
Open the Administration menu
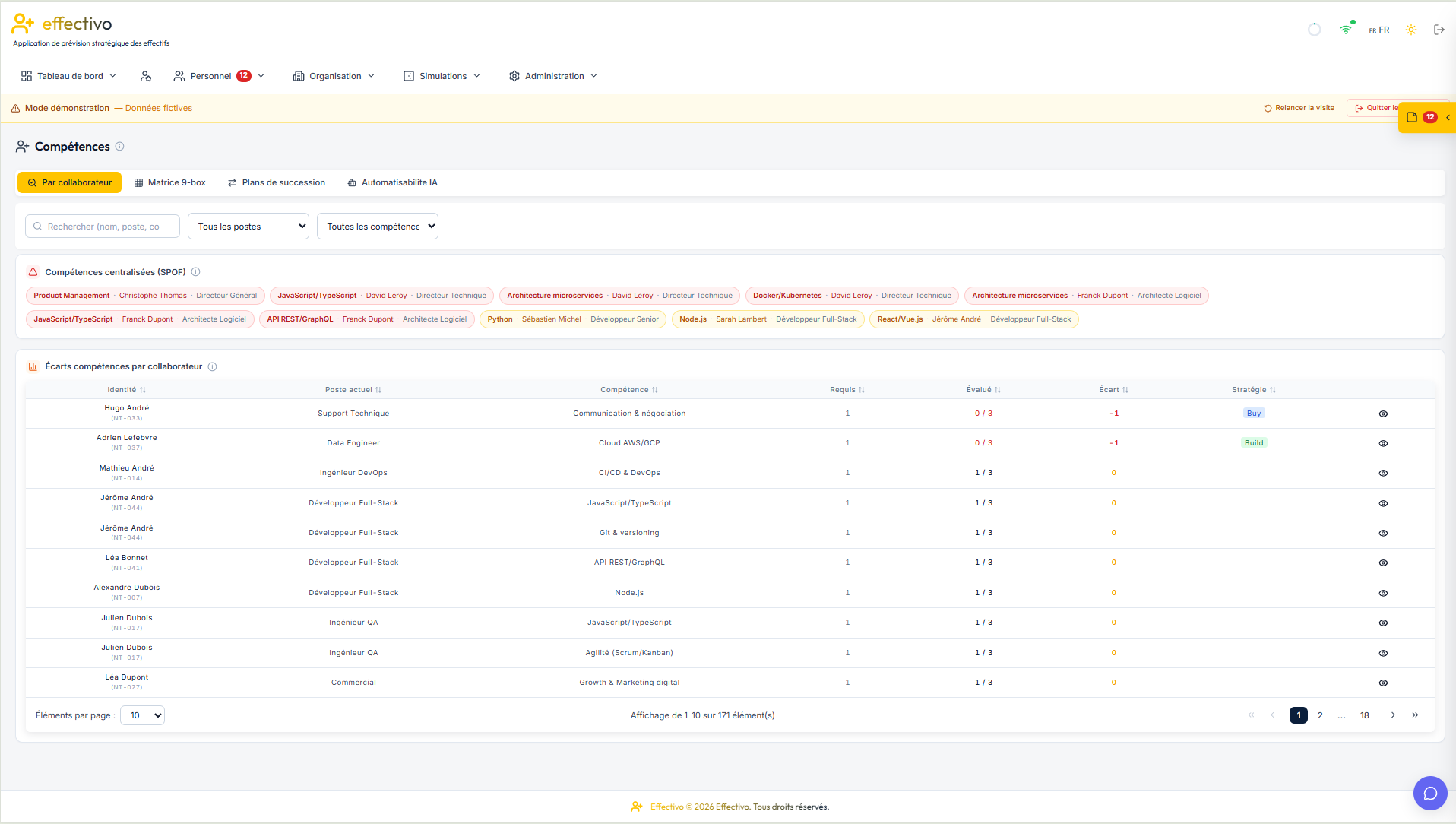point(553,76)
